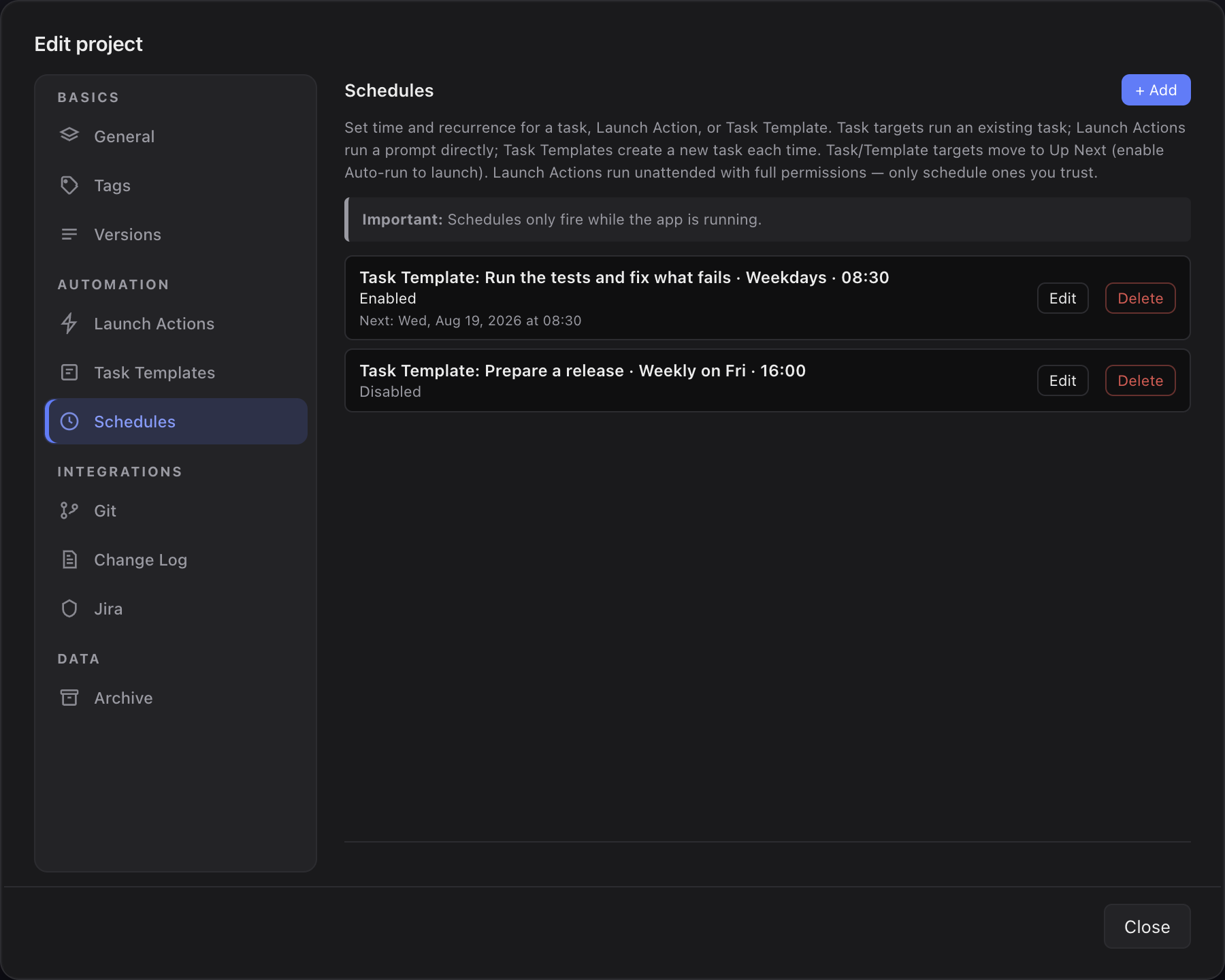
Task: Switch to Versions section
Action: click(176, 234)
